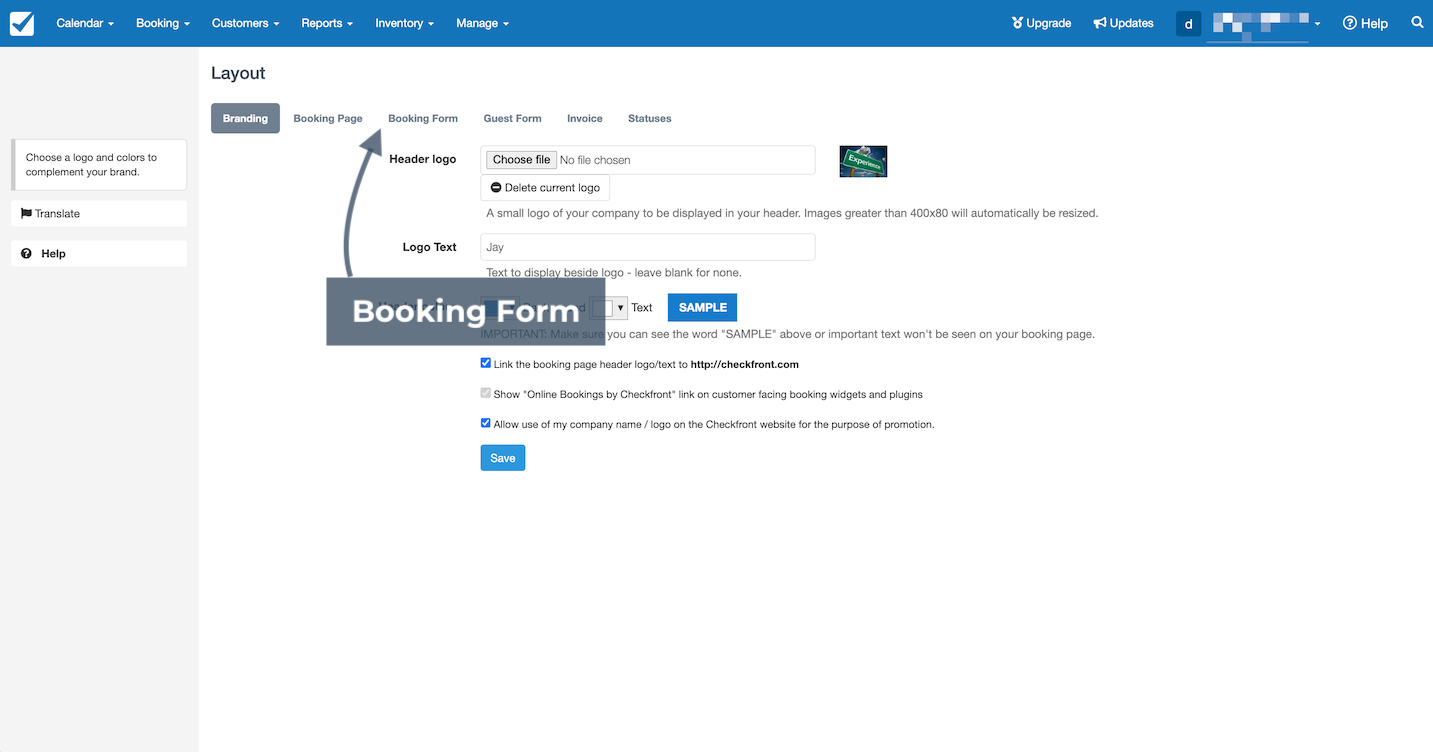Open Updates announcements in top bar

[x=1123, y=23]
